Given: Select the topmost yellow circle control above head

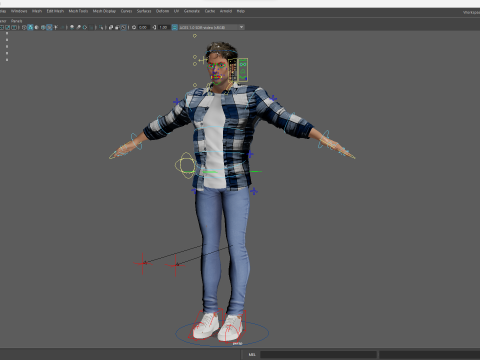Looking at the screenshot, I should (195, 36).
